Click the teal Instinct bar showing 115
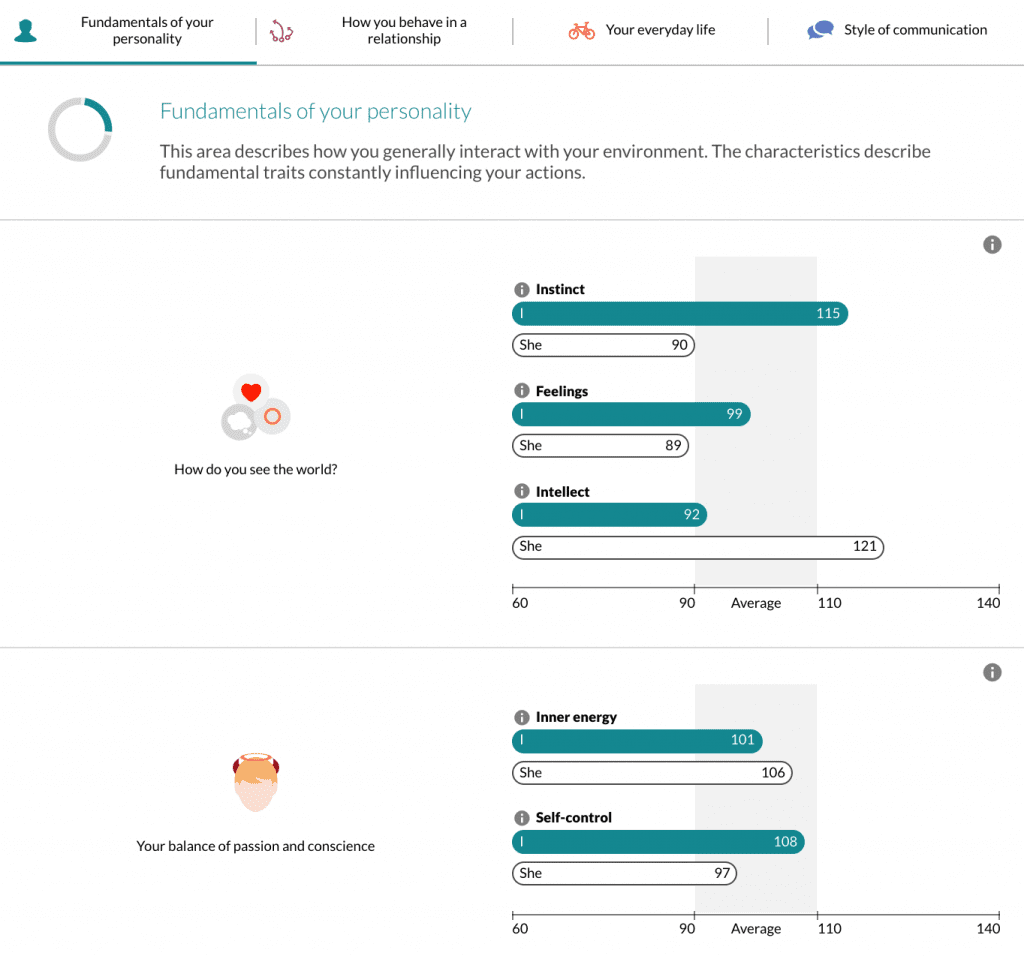 (x=679, y=314)
